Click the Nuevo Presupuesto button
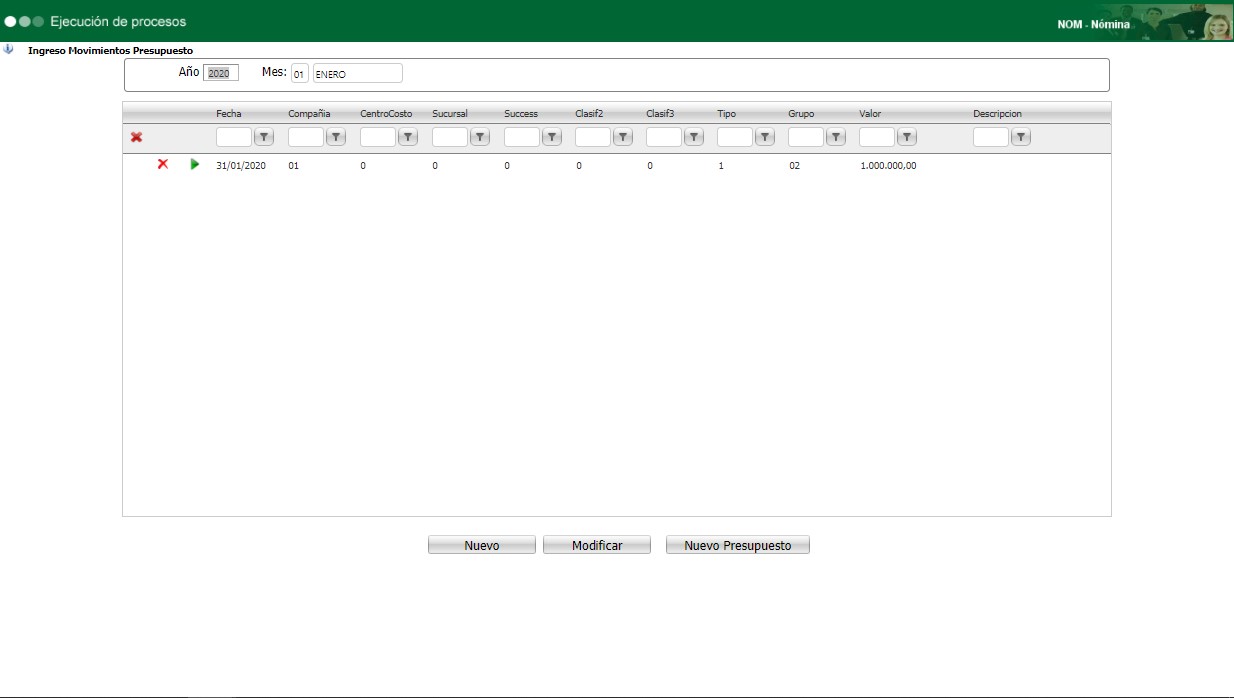 click(738, 545)
